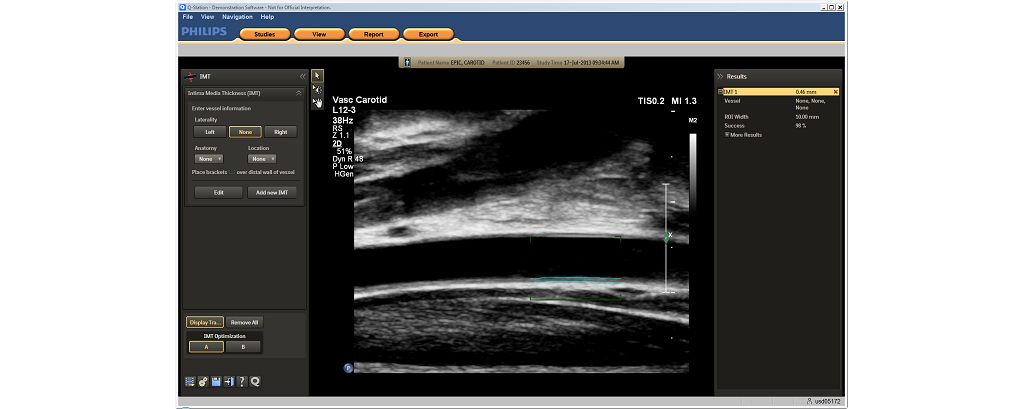
Task: Click the cyan IMT trace line
Action: 575,280
